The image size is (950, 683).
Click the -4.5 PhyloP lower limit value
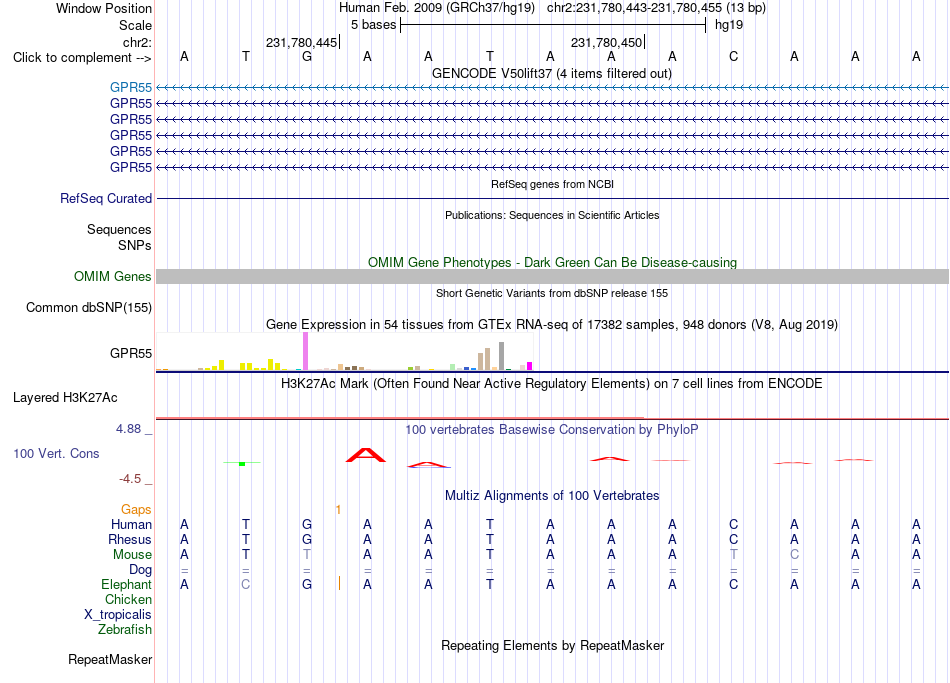click(x=130, y=479)
